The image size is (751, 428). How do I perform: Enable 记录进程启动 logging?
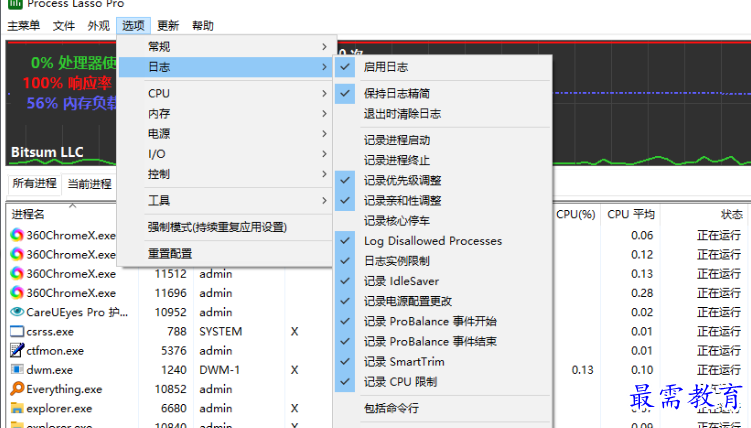pos(443,140)
